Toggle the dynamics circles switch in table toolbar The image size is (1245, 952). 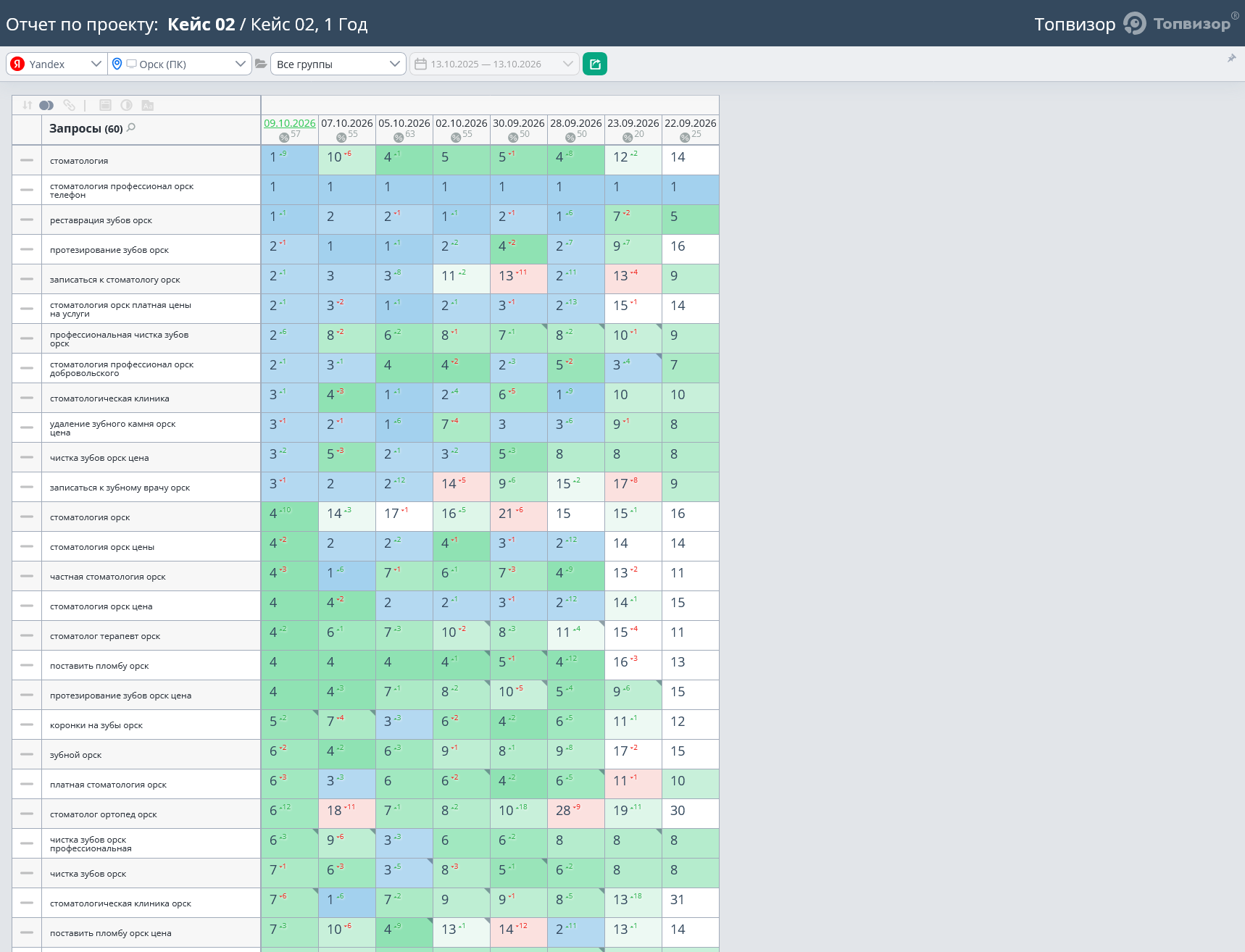click(46, 105)
